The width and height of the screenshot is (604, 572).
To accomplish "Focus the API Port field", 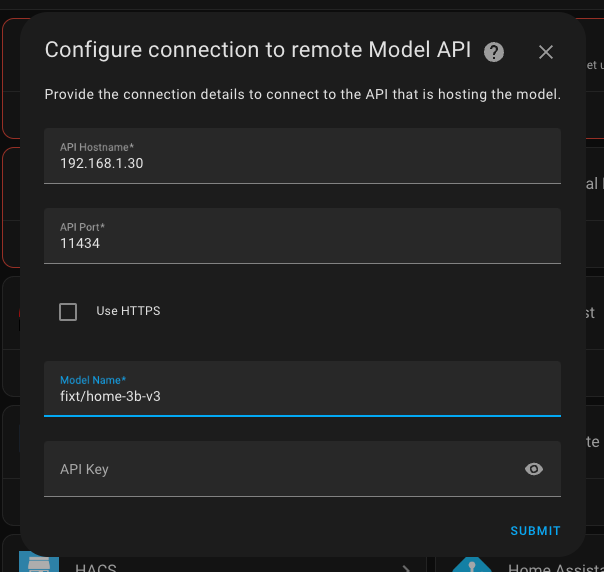I will (x=302, y=236).
